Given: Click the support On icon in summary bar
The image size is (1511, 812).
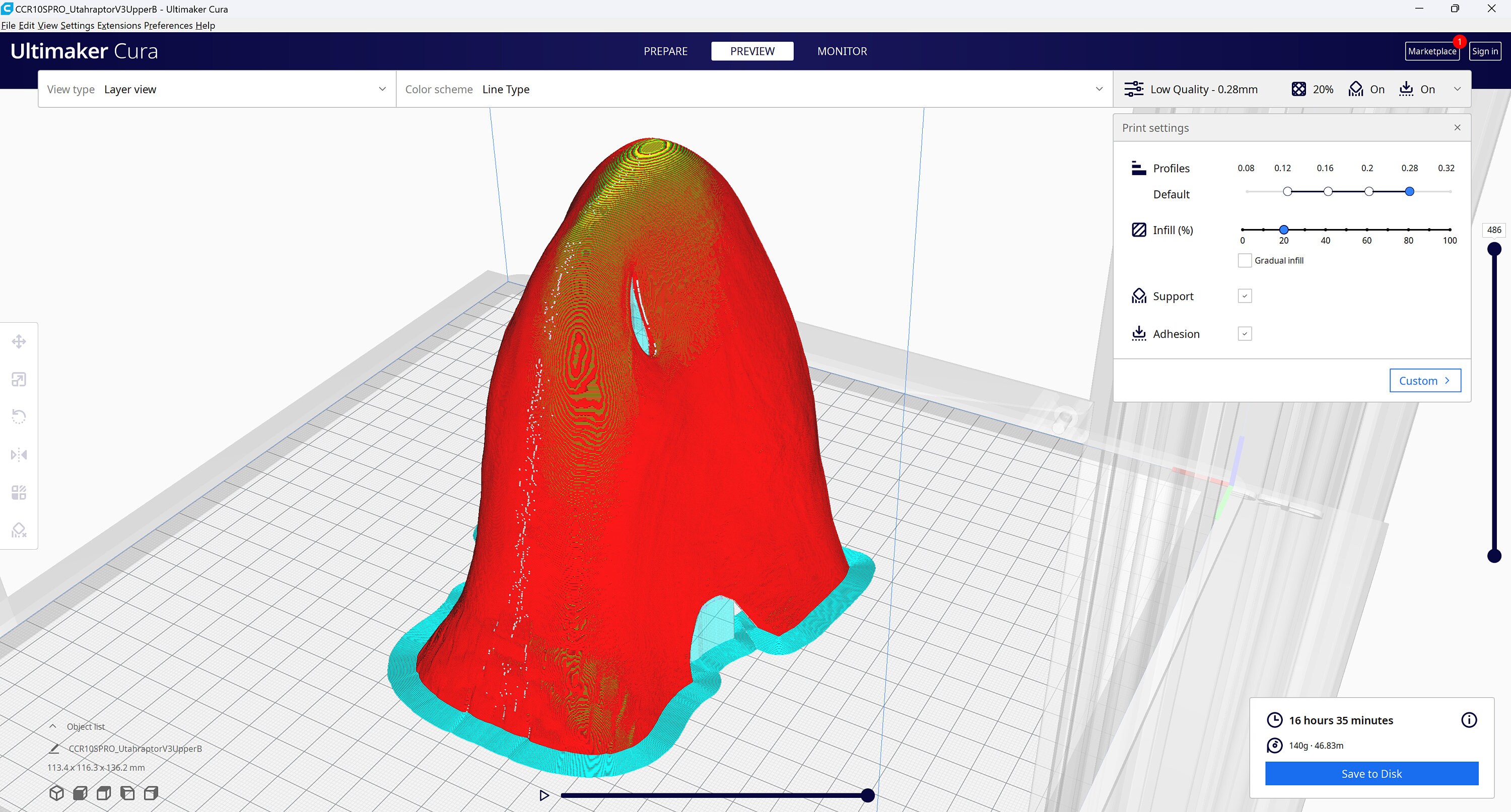Looking at the screenshot, I should click(x=1355, y=89).
